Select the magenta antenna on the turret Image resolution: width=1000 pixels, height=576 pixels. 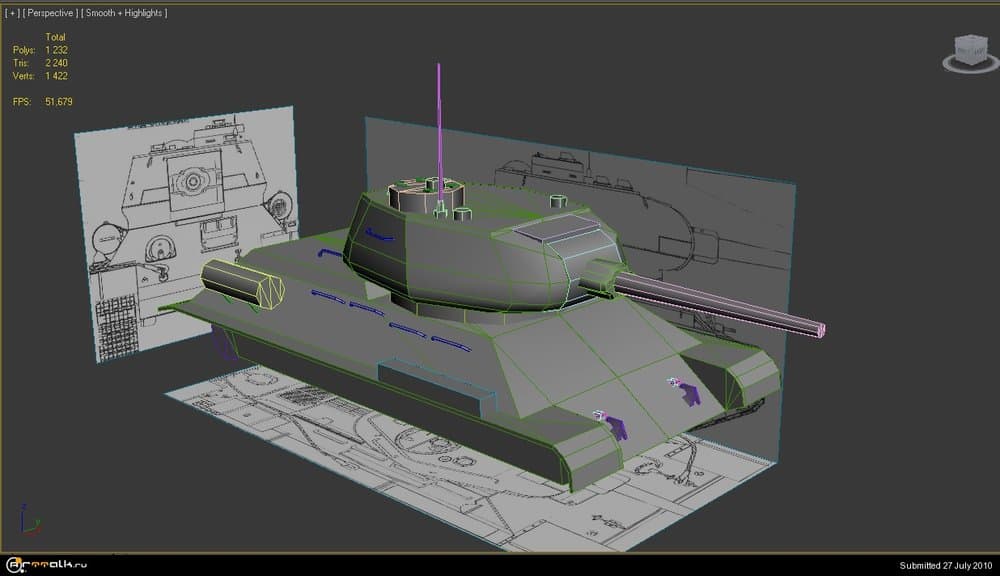[438, 120]
